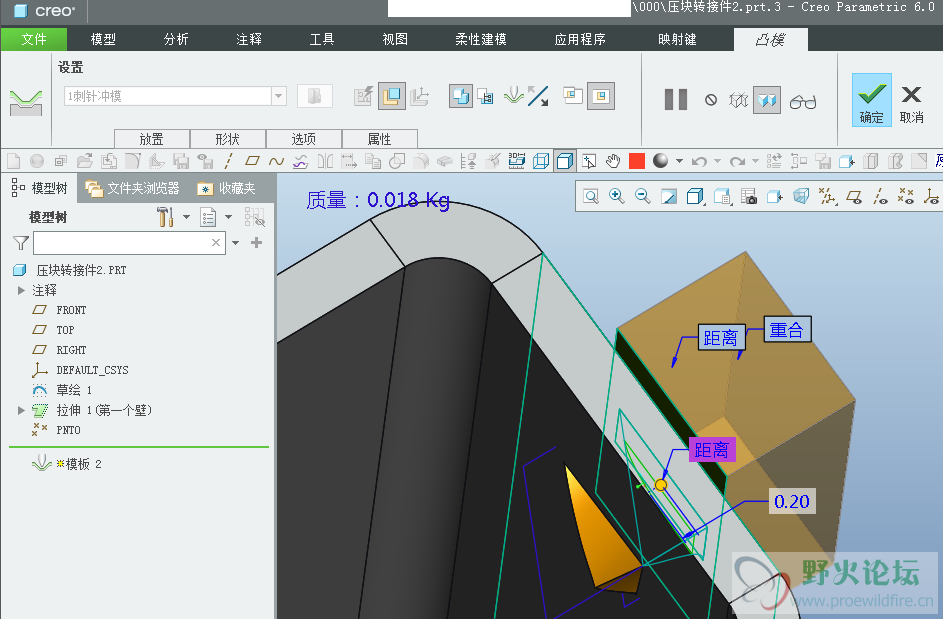Open the filter field dropdown arrow
Screen dimensions: 943x619
pos(236,242)
